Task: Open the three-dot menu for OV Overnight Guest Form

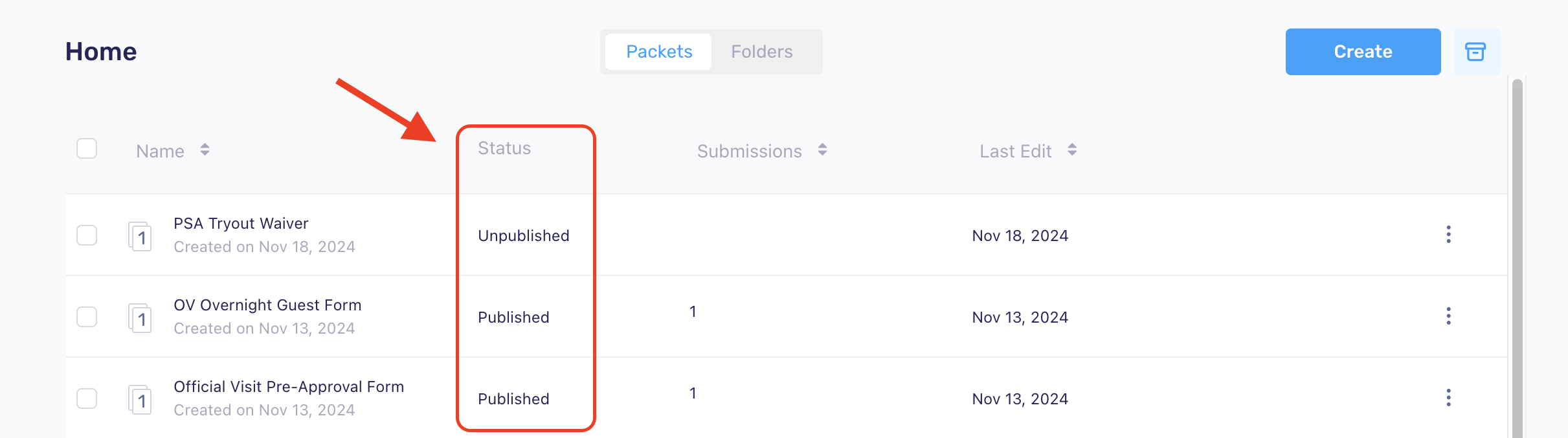Action: coord(1448,316)
